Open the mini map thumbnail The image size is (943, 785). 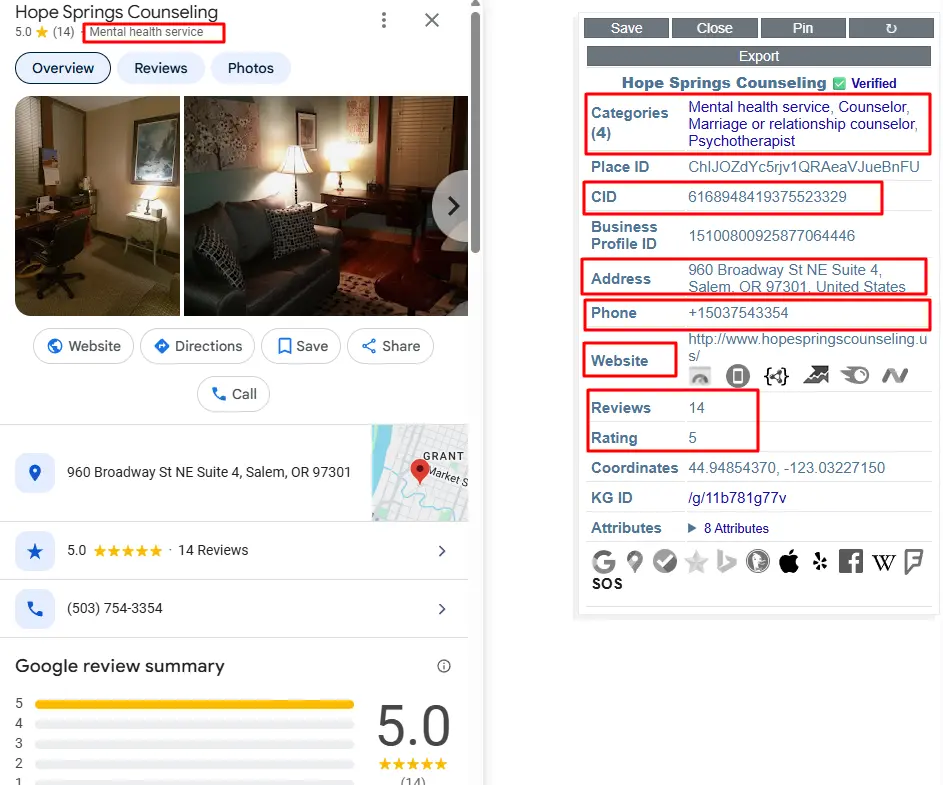click(x=420, y=473)
